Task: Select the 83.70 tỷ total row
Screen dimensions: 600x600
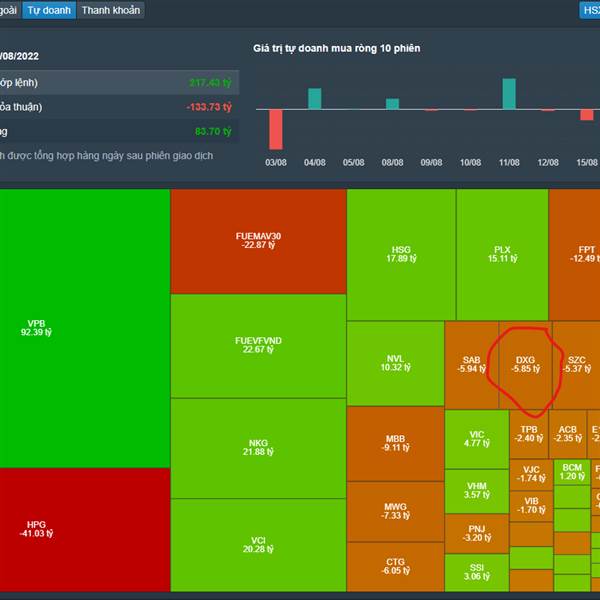Action: coord(119,131)
